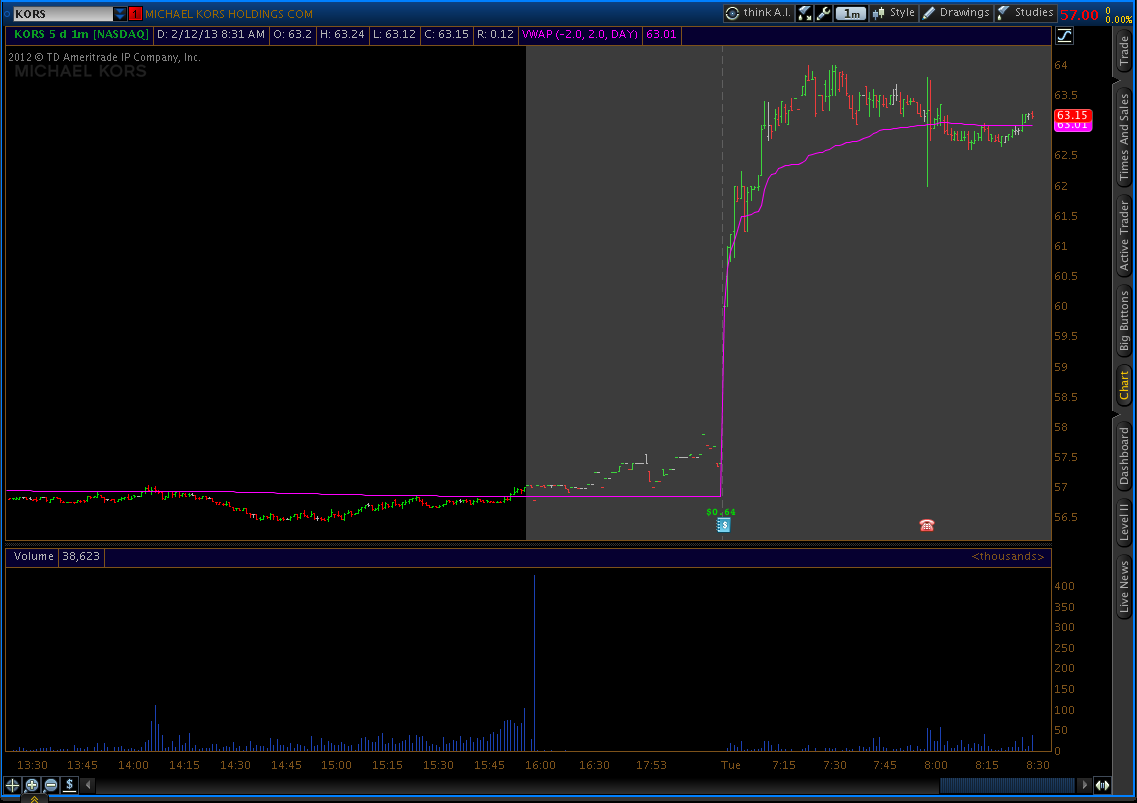The image size is (1137, 803).
Task: Open the Drawings menu
Action: tap(956, 13)
